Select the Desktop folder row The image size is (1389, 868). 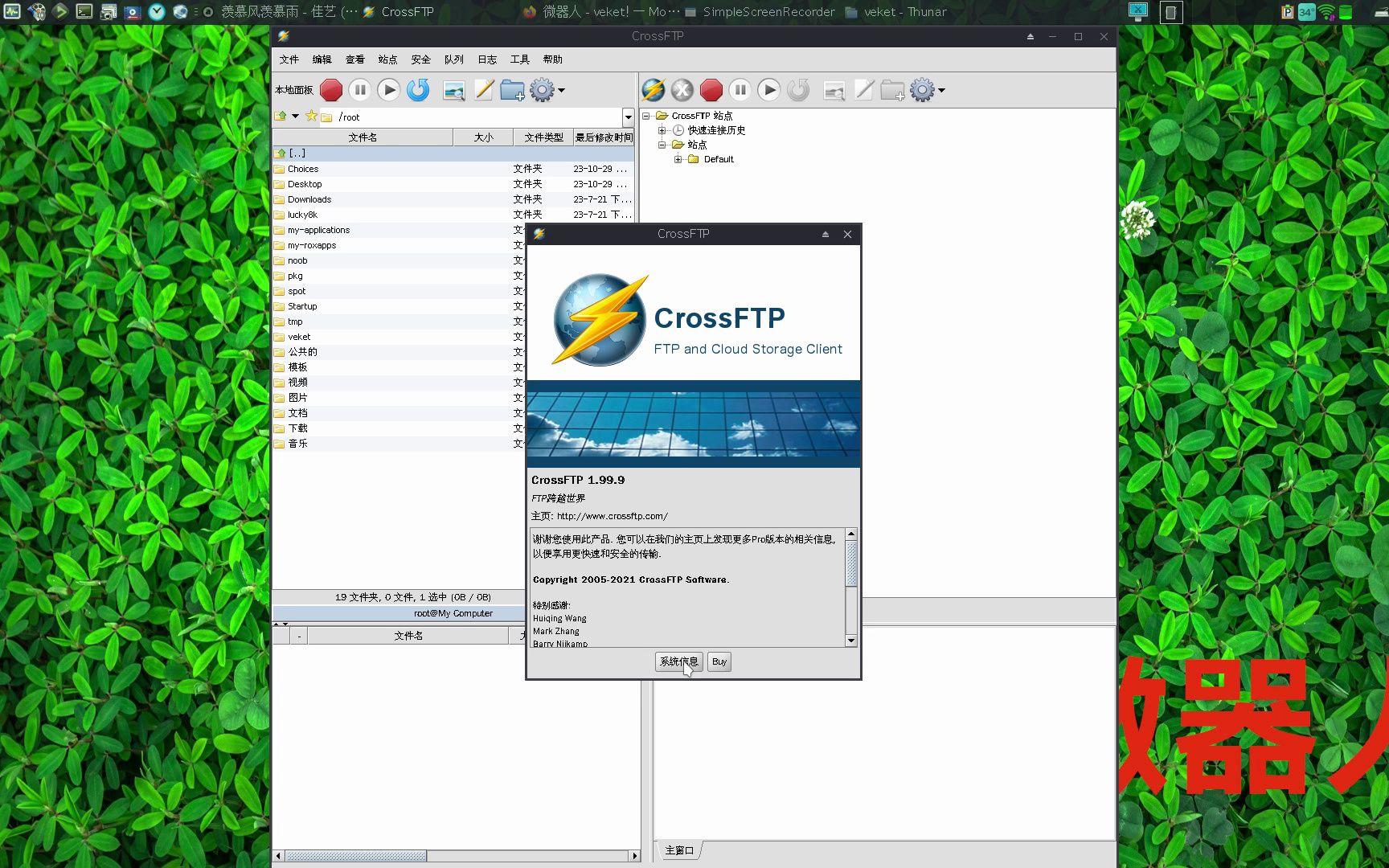(453, 184)
